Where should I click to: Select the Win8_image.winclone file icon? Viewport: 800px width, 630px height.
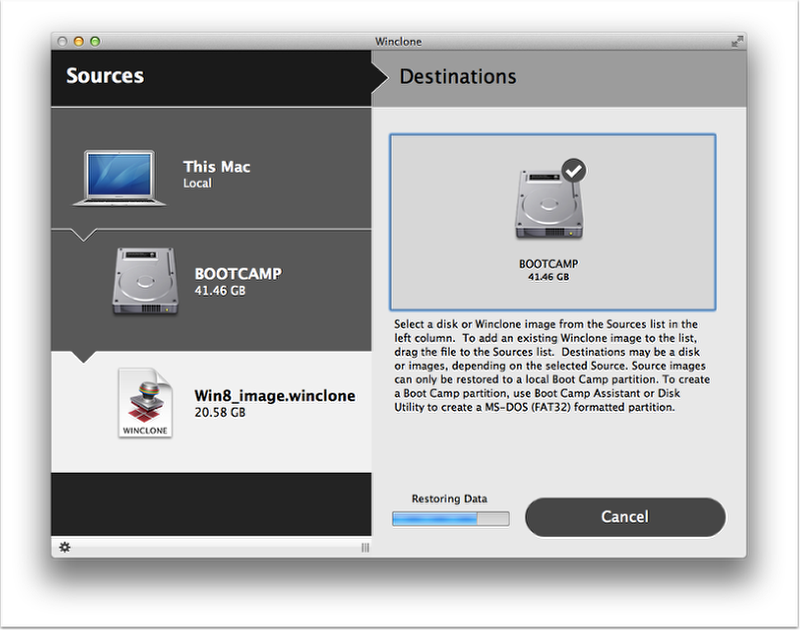146,402
